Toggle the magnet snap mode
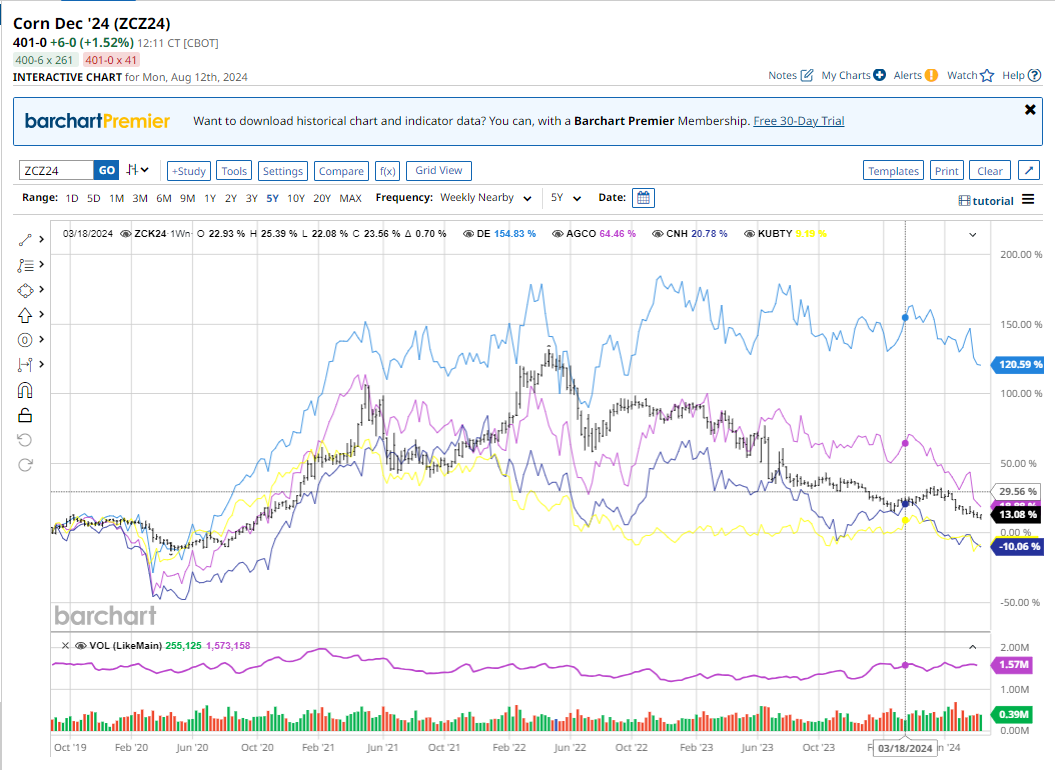Viewport: 1055px width, 770px height. (25, 390)
